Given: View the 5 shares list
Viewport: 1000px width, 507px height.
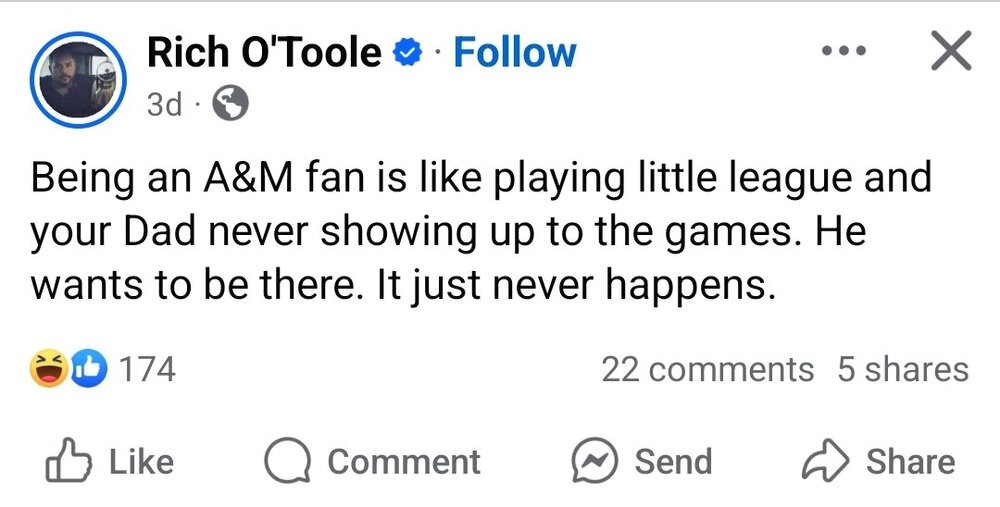Looking at the screenshot, I should tap(902, 370).
